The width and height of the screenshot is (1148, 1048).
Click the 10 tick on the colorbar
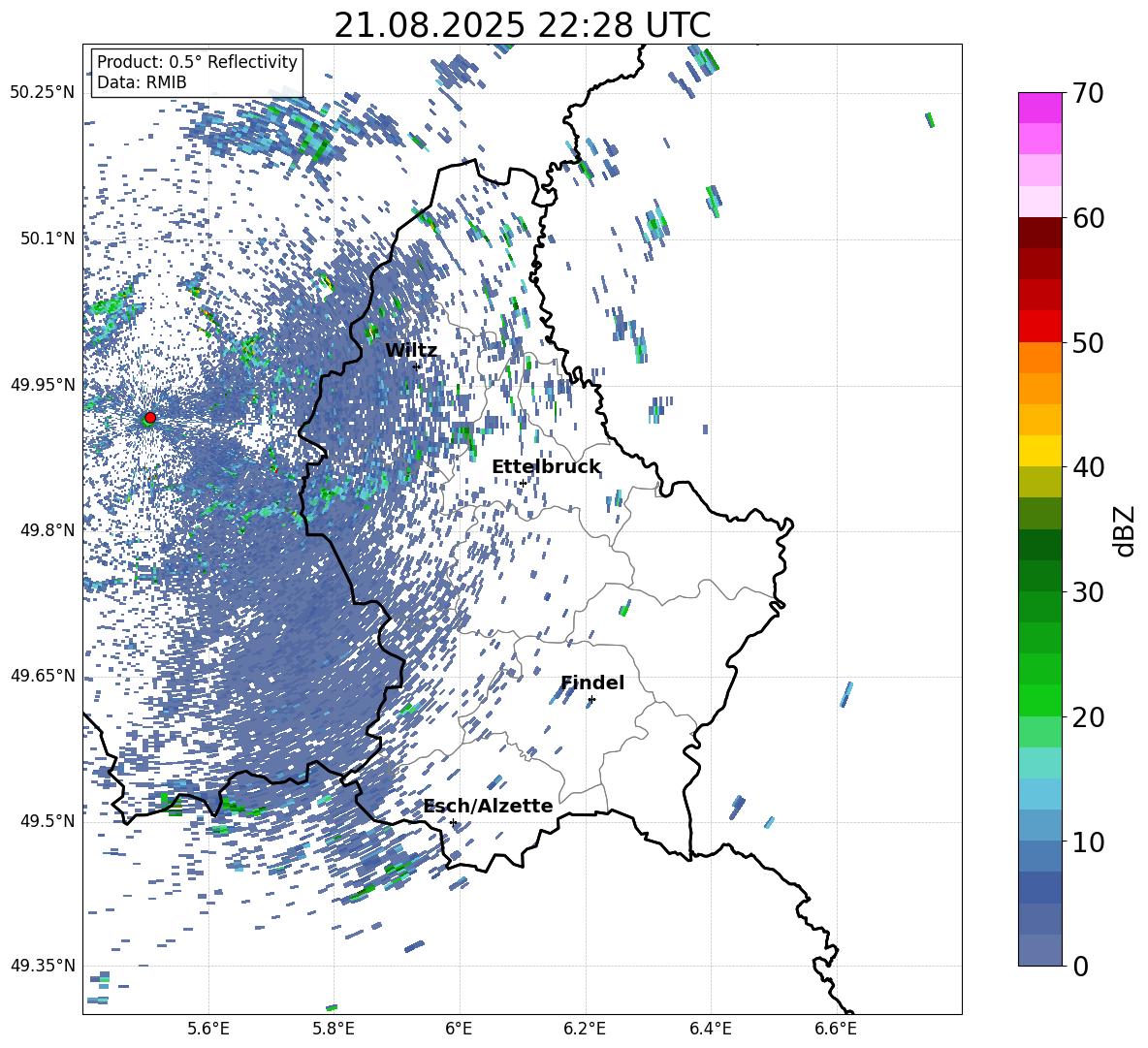[x=1087, y=842]
